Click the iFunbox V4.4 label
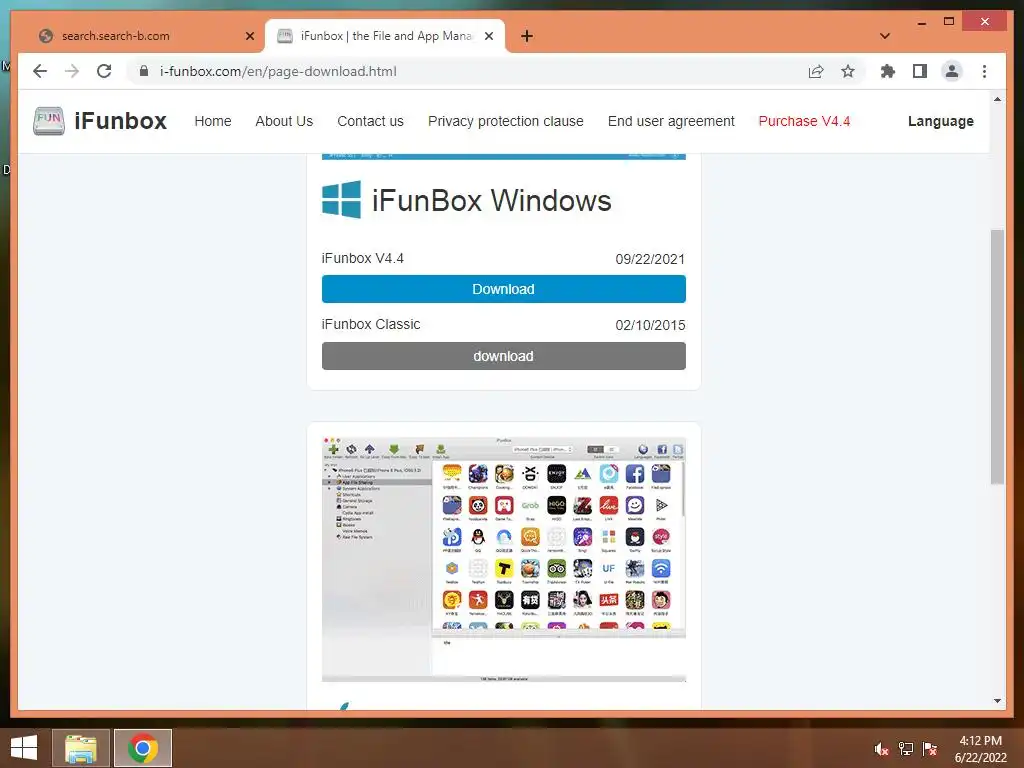 click(x=362, y=258)
